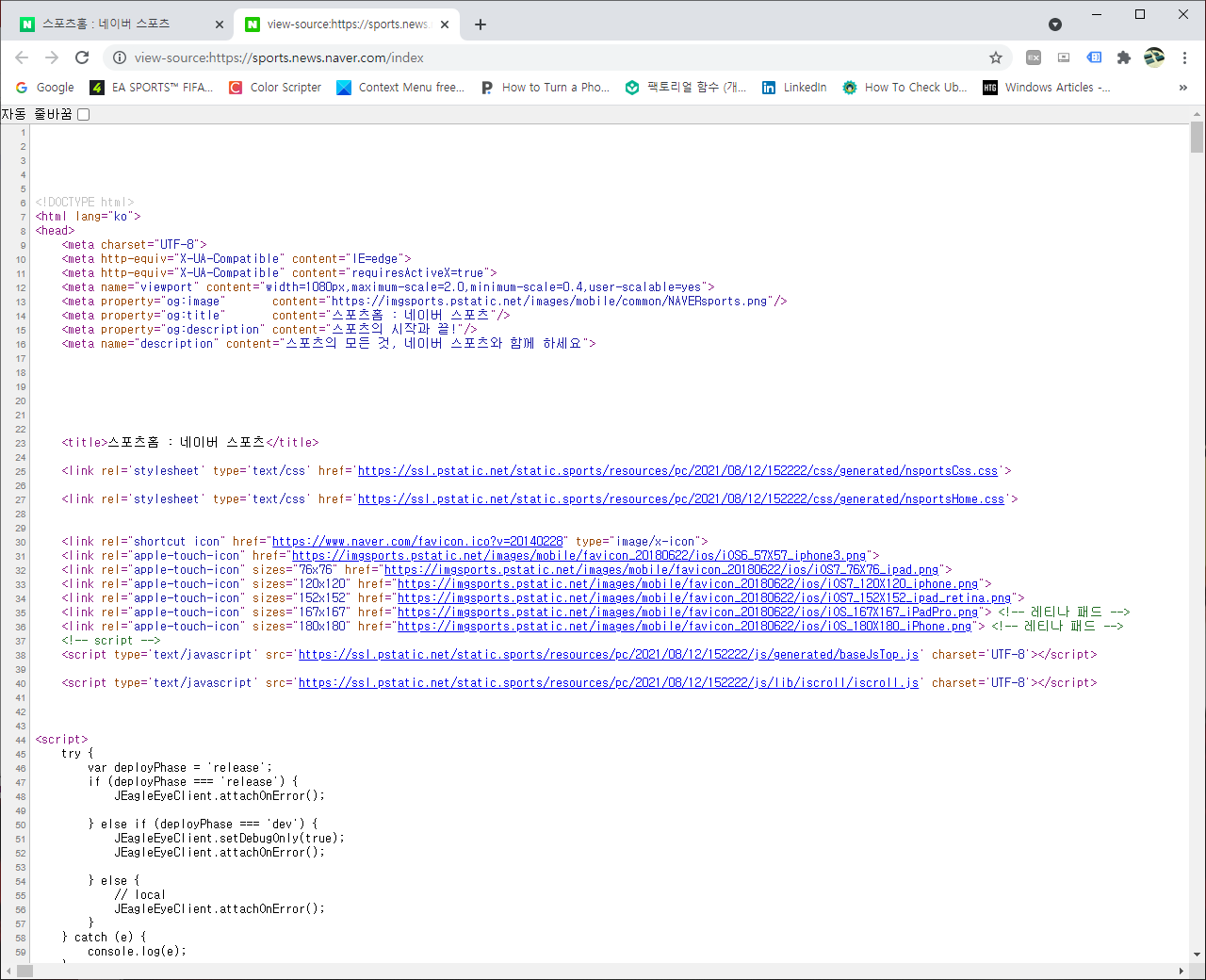This screenshot has width=1206, height=980.
Task: Click the og:description meta line
Action: [x=269, y=330]
